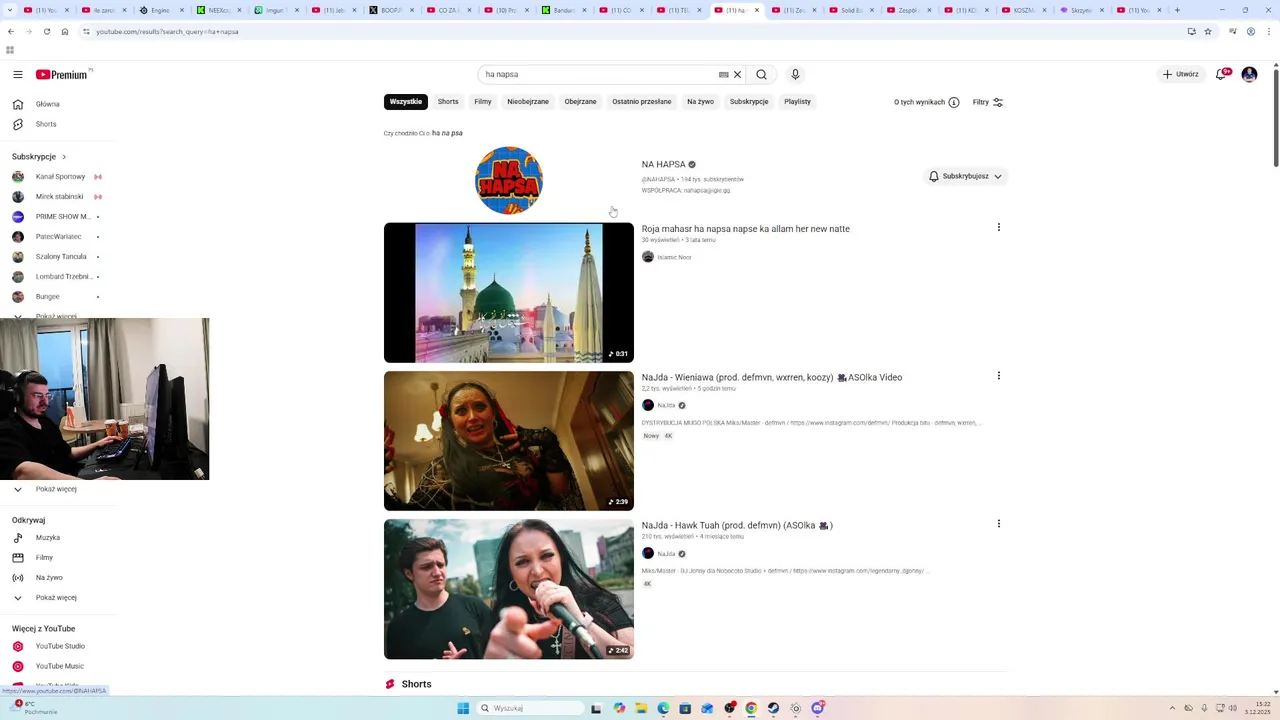Select the Wszystkie filter chip
Image resolution: width=1280 pixels, height=720 pixels.
406,101
